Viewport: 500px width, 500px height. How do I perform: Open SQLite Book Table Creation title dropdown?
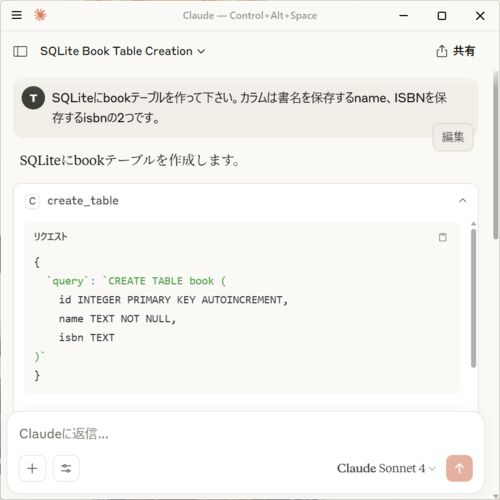pyautogui.click(x=122, y=51)
